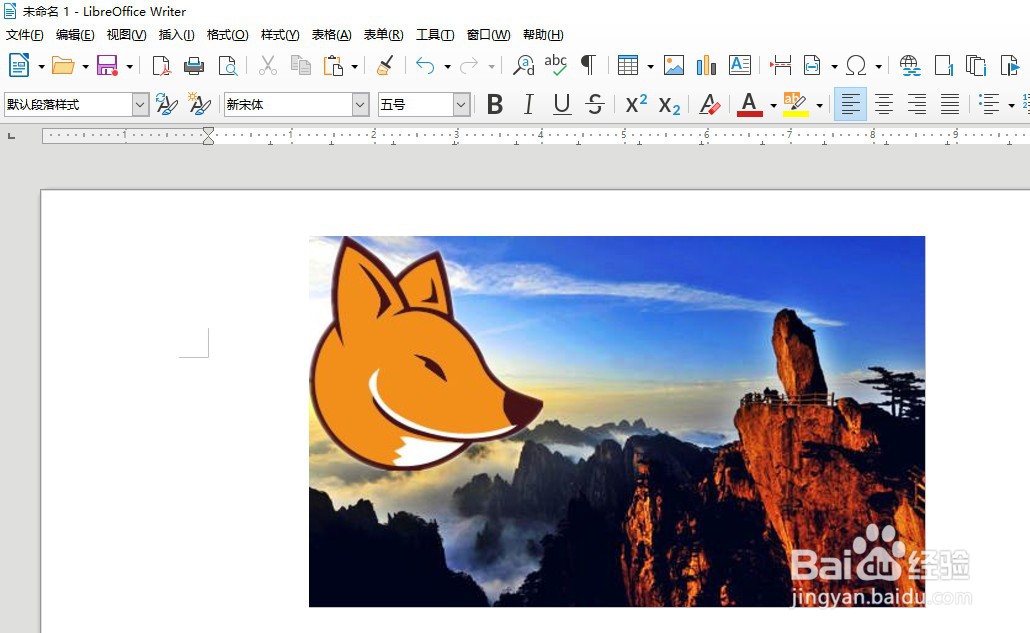Open the 工具(T) menu
Screen dimensions: 1030x633
[x=435, y=35]
